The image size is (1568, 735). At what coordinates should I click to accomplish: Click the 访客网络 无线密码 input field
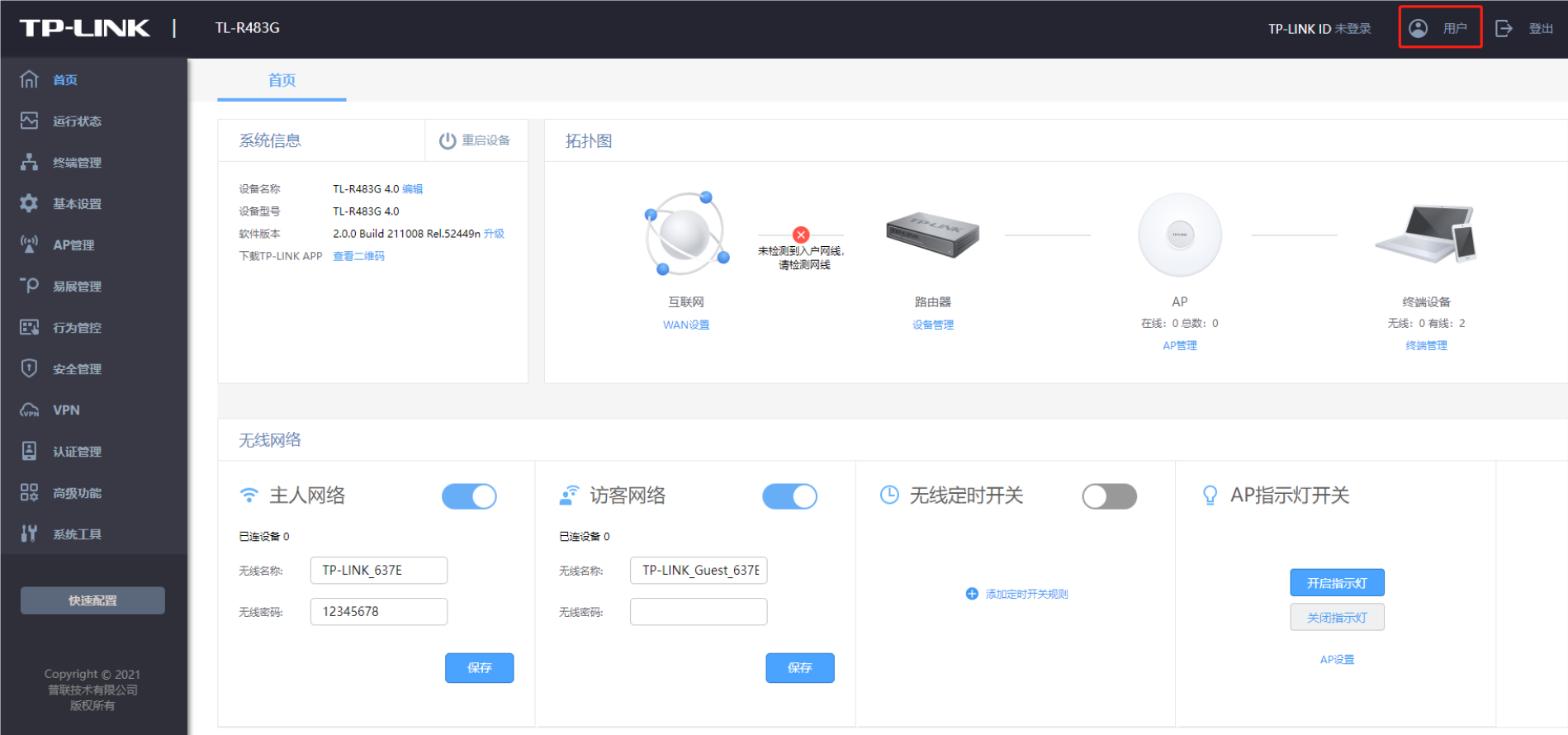[x=699, y=612]
